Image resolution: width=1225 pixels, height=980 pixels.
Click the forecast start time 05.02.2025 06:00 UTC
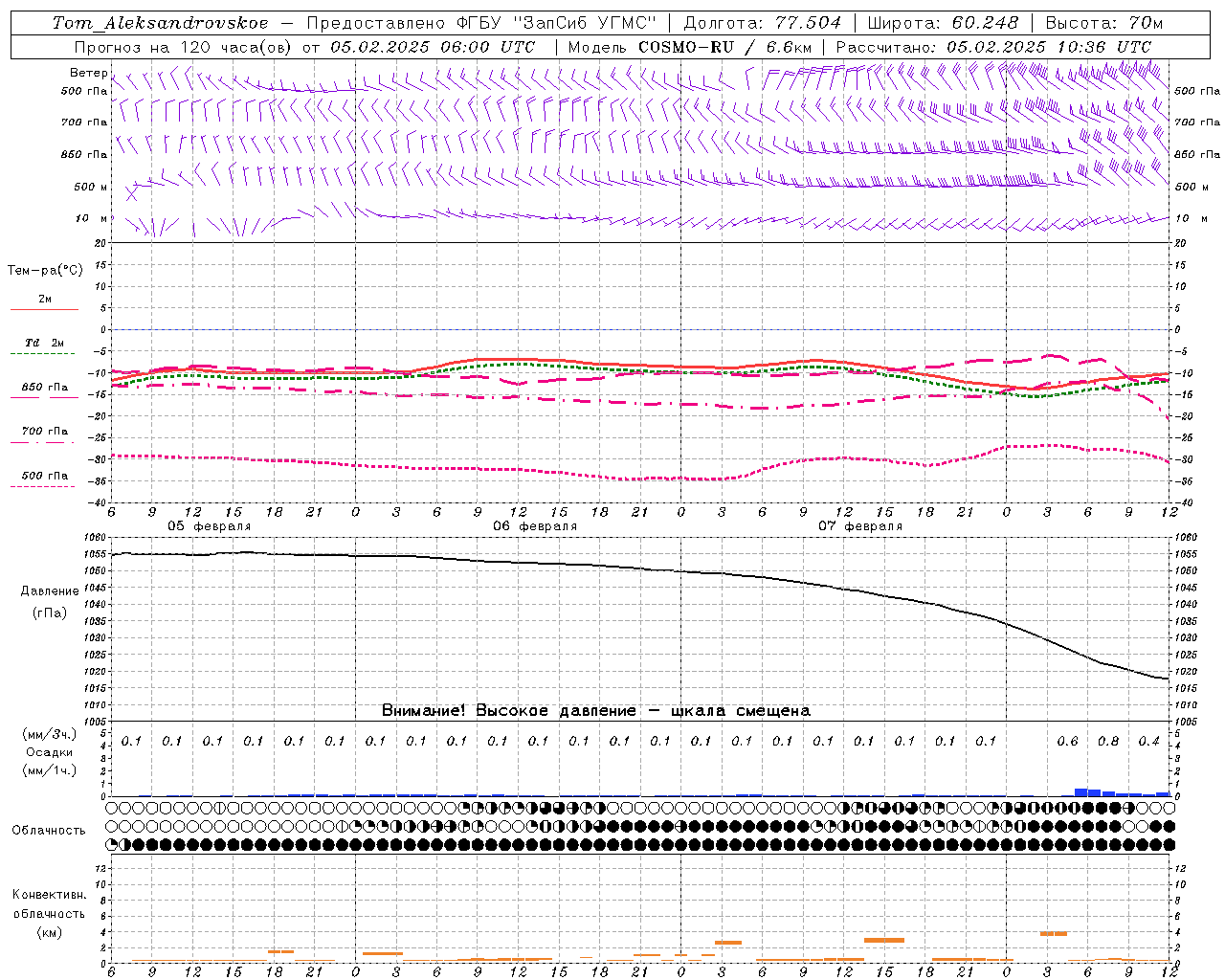(433, 47)
